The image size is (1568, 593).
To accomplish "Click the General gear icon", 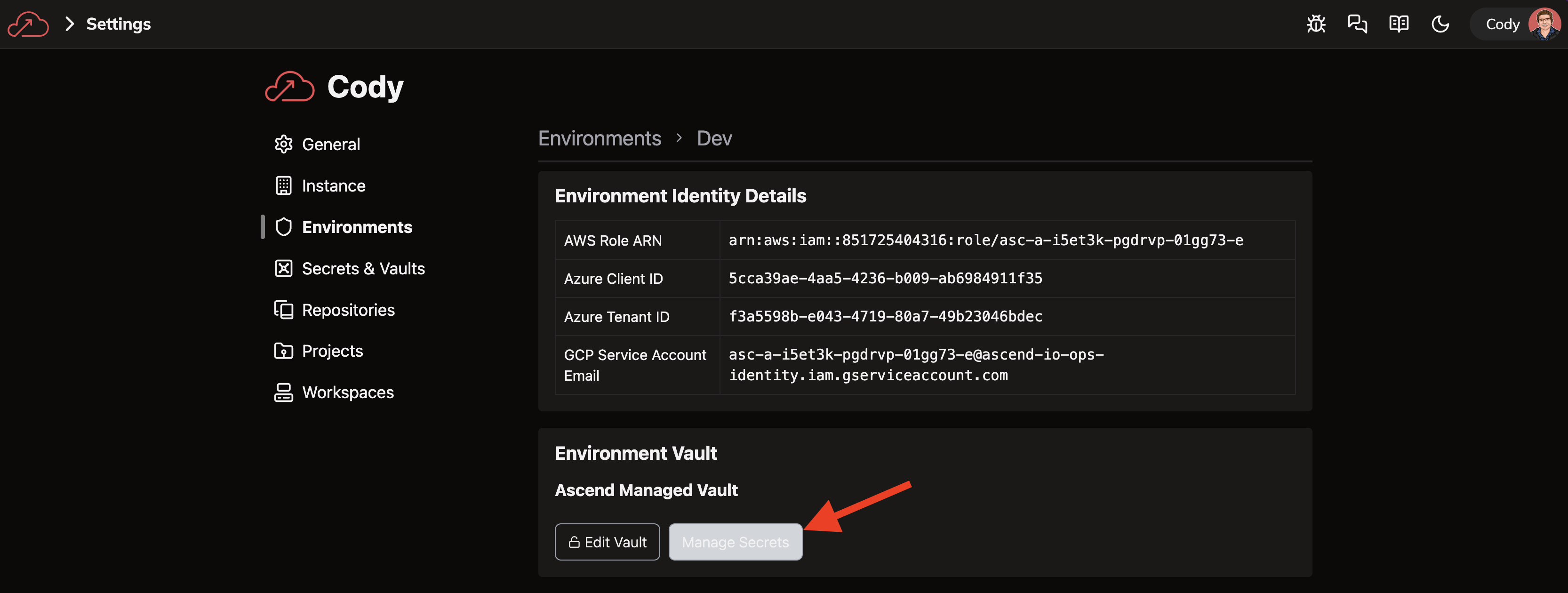I will click(283, 144).
